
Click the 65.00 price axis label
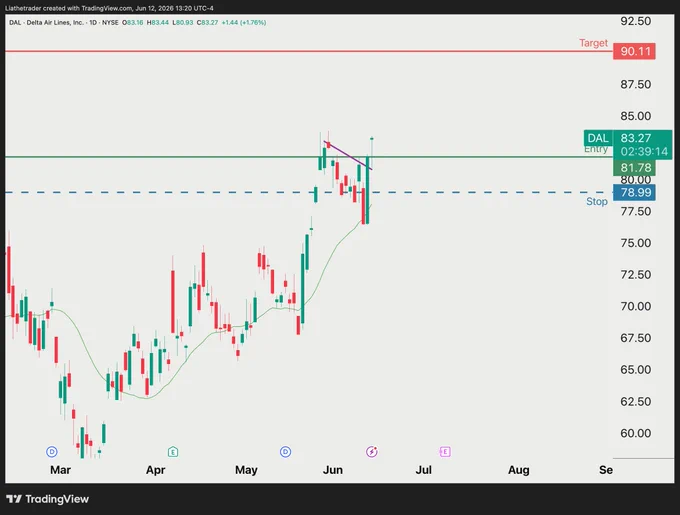coord(635,369)
